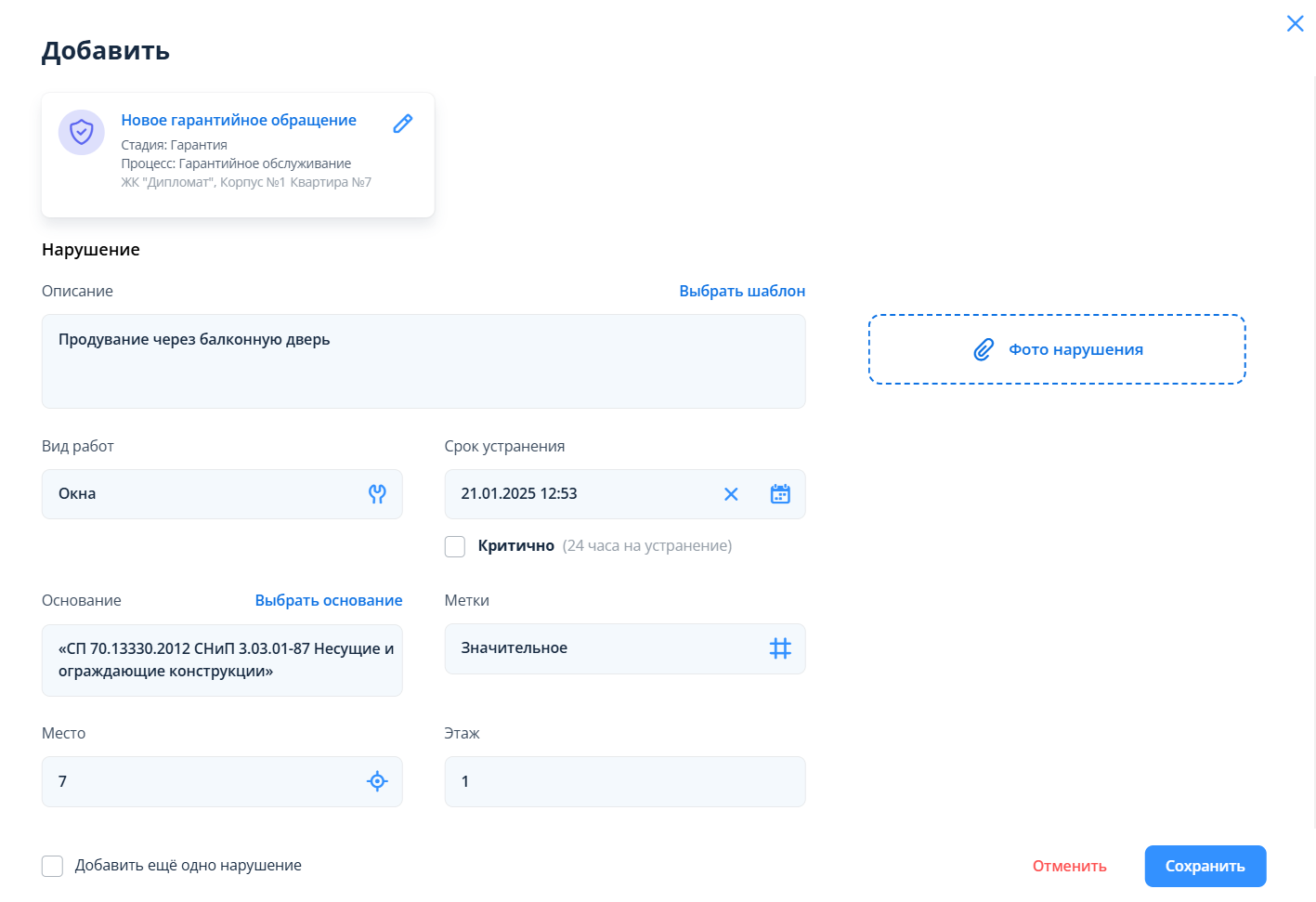Click the pencil edit icon on the card
The image size is (1316, 902).
[402, 124]
